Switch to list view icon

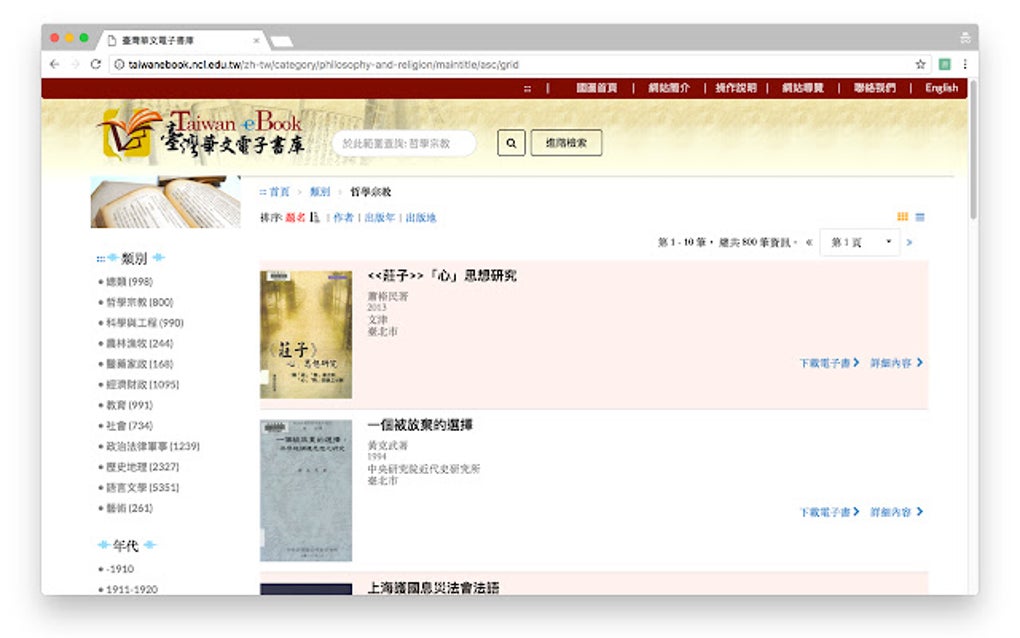click(920, 217)
